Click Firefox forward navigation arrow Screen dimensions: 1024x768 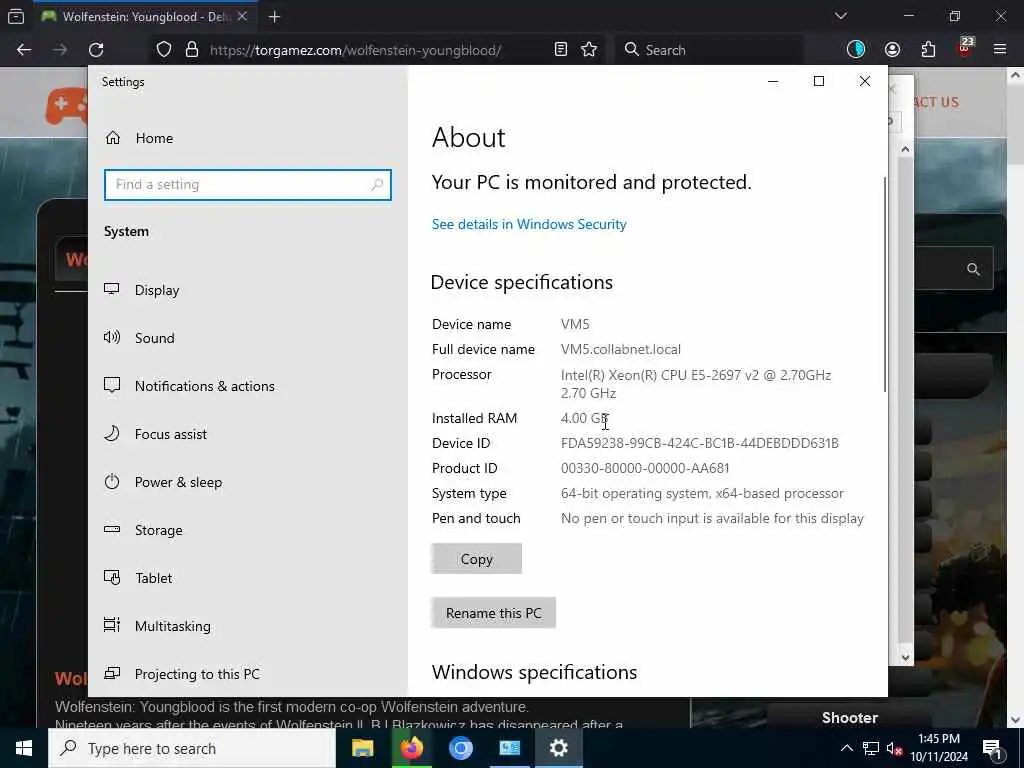tap(60, 50)
